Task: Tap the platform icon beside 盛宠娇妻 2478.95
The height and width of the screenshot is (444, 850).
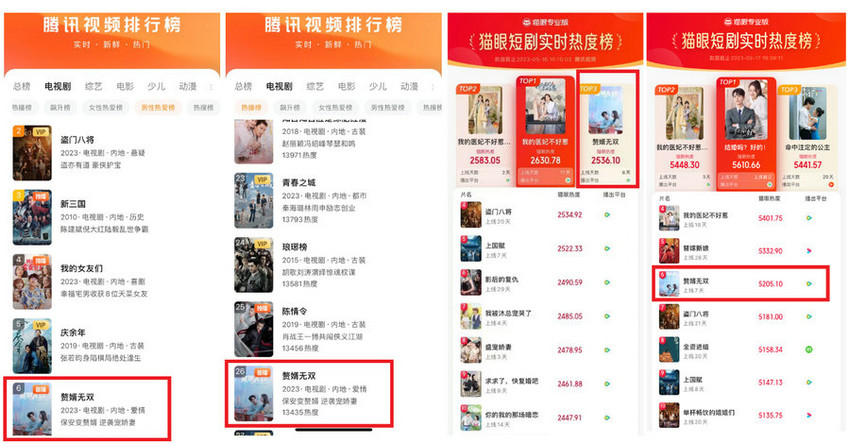Action: tap(607, 350)
